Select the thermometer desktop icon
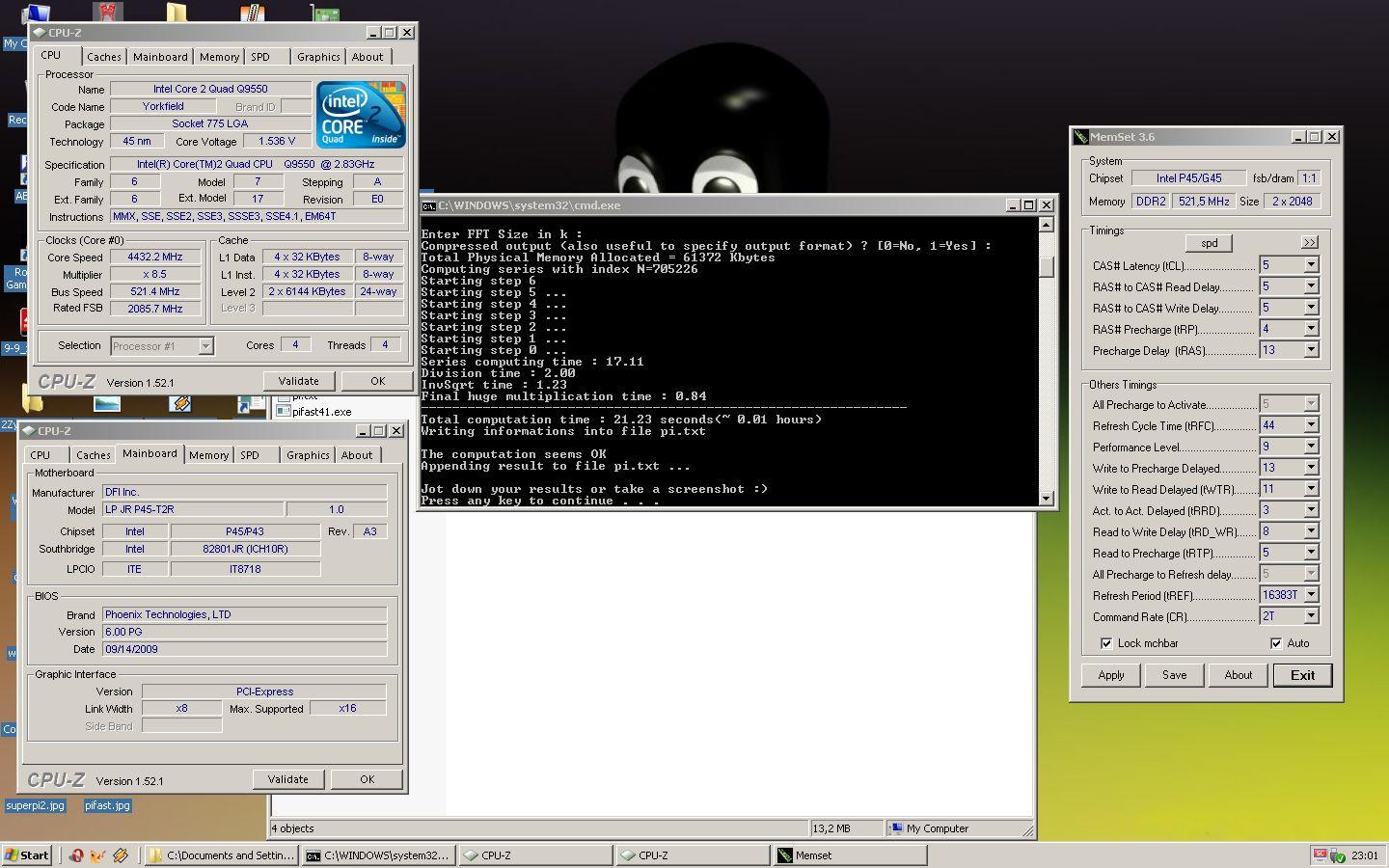 point(253,14)
